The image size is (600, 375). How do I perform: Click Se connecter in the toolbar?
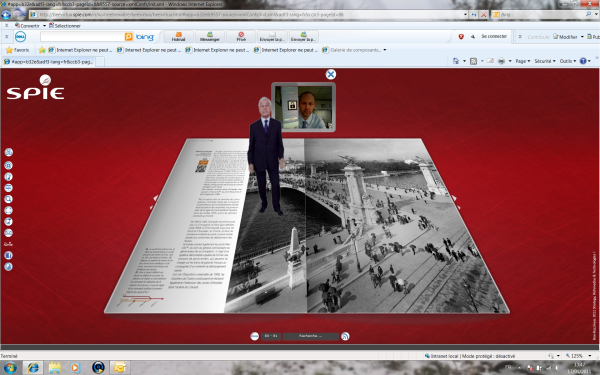tap(494, 36)
